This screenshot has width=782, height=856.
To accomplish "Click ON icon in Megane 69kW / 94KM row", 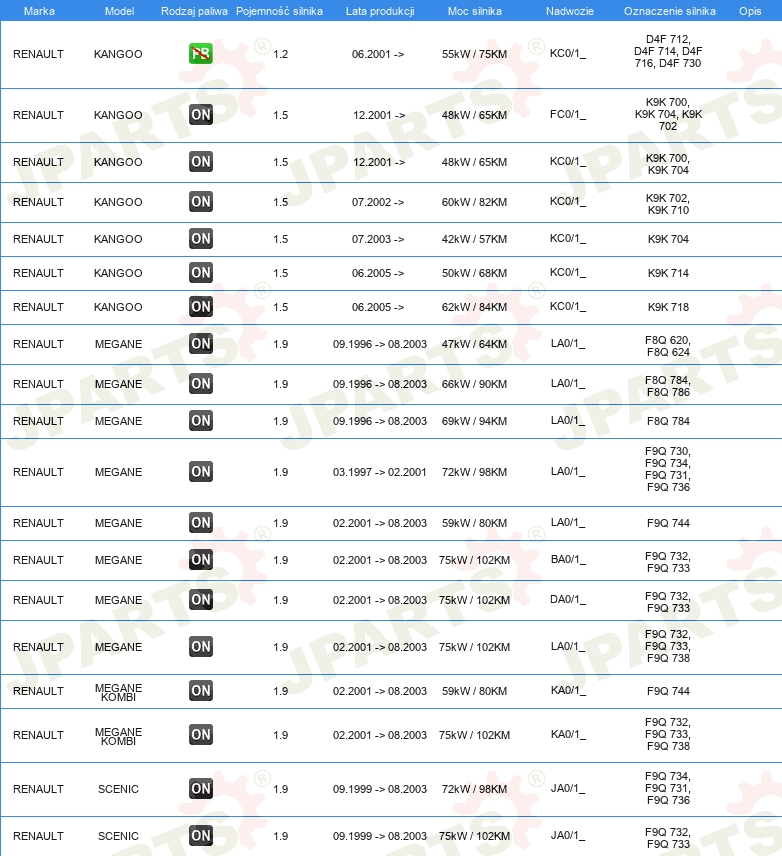I will (x=200, y=420).
